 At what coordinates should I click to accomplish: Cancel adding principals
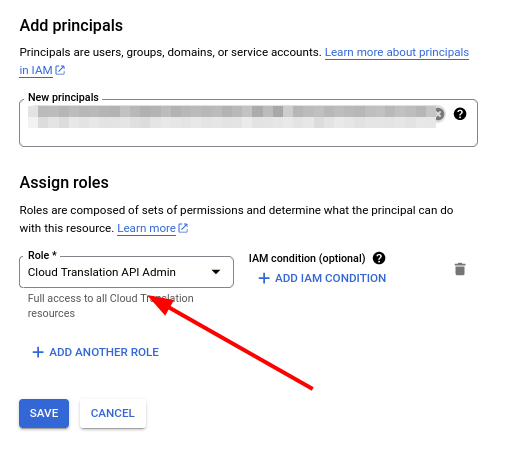point(113,413)
